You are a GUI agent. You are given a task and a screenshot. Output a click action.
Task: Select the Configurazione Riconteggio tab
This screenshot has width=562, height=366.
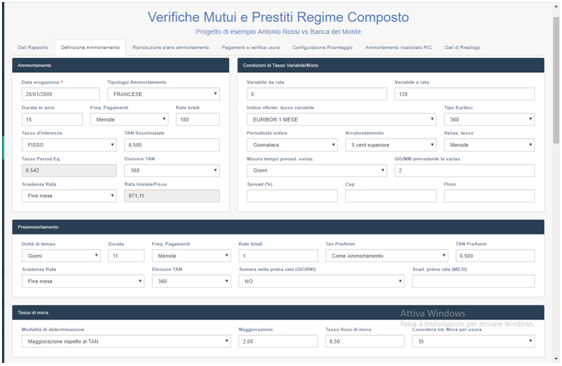coord(322,47)
